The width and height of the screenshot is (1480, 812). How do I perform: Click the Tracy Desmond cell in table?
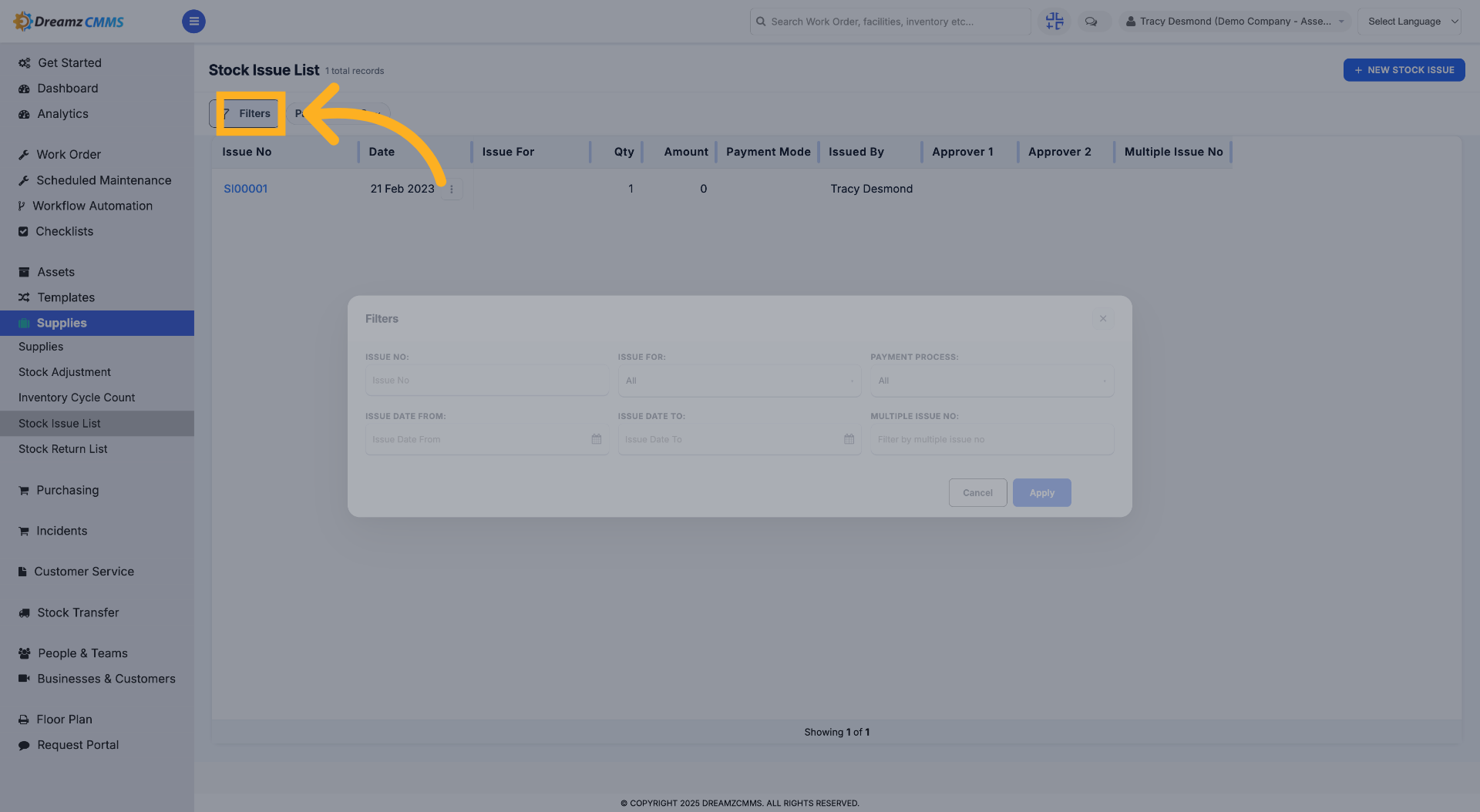tap(871, 189)
